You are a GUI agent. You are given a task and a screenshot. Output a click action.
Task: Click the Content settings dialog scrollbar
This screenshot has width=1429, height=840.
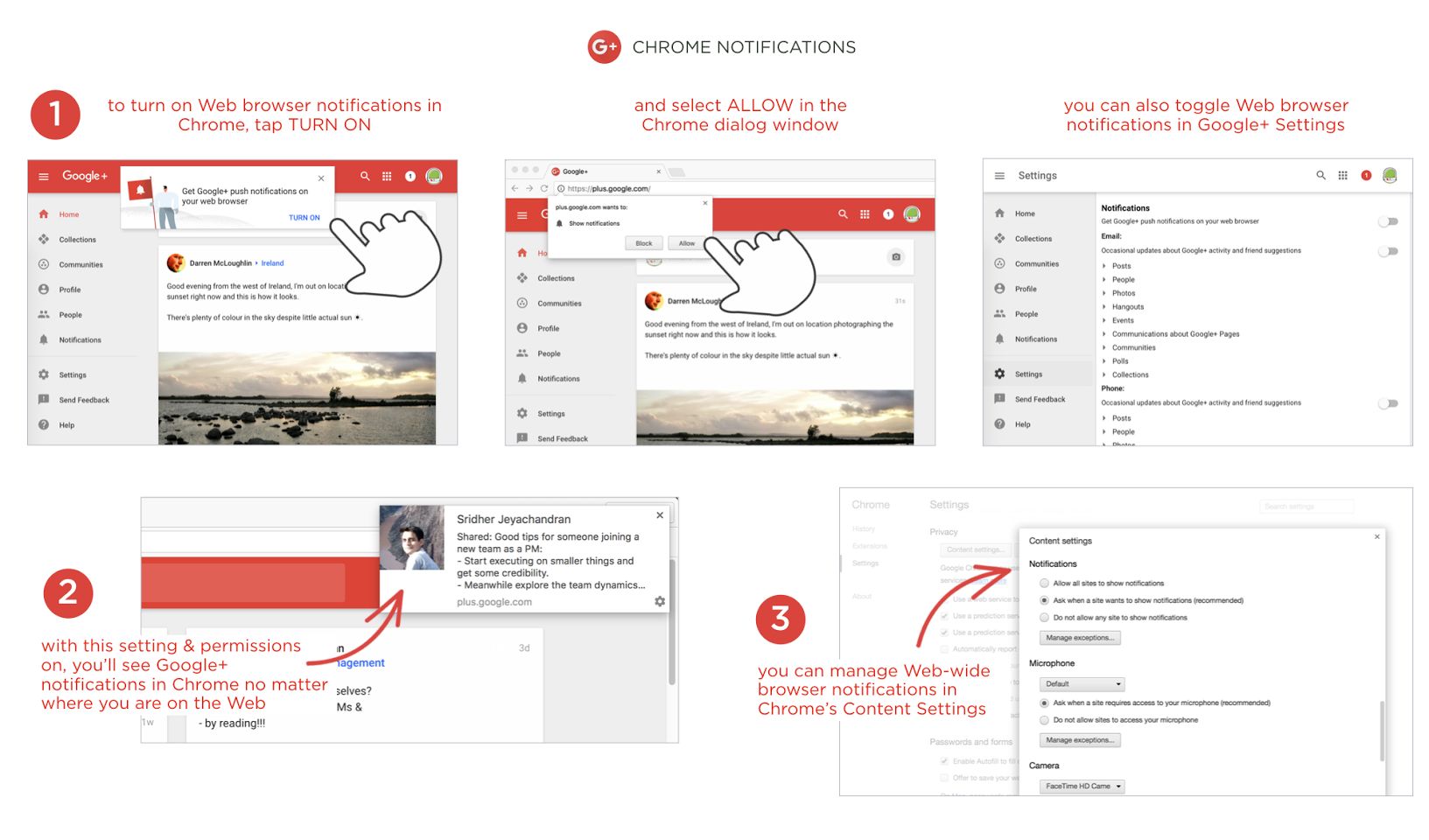pyautogui.click(x=1382, y=730)
